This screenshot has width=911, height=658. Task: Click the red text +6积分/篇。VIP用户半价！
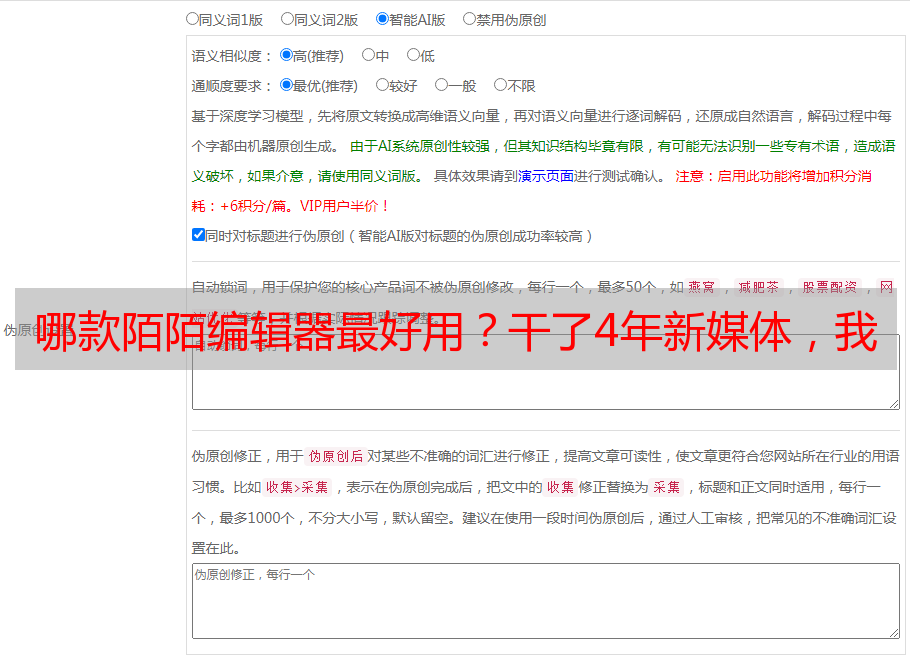point(305,206)
